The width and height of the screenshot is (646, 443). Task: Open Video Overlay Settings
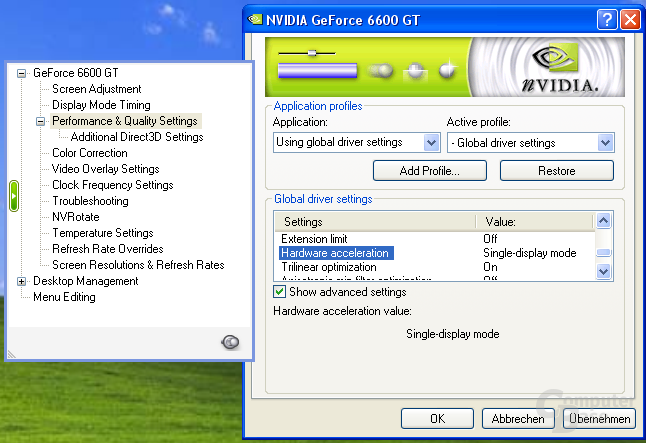click(105, 169)
